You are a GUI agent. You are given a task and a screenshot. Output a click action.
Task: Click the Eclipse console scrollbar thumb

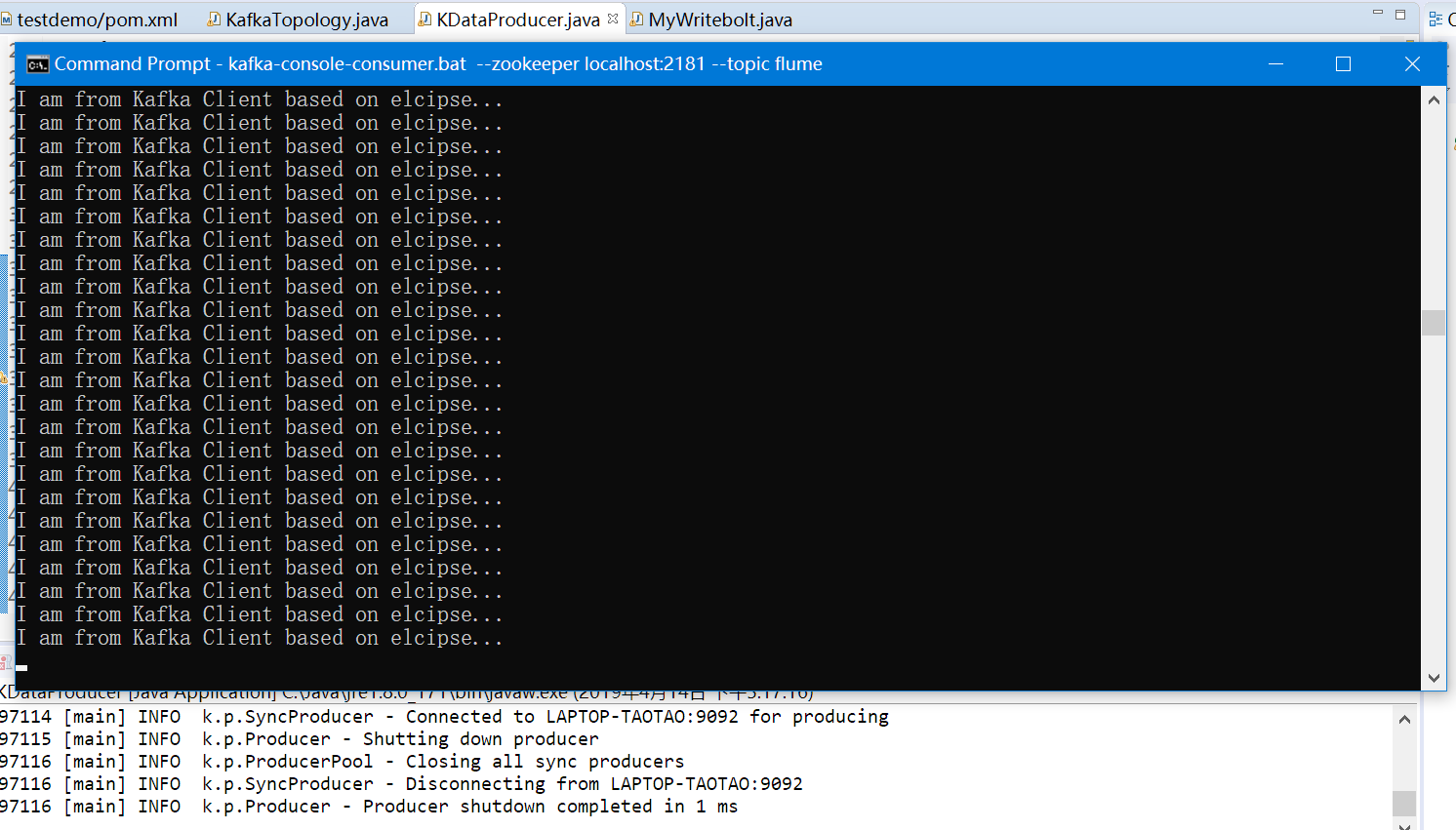pos(1404,803)
